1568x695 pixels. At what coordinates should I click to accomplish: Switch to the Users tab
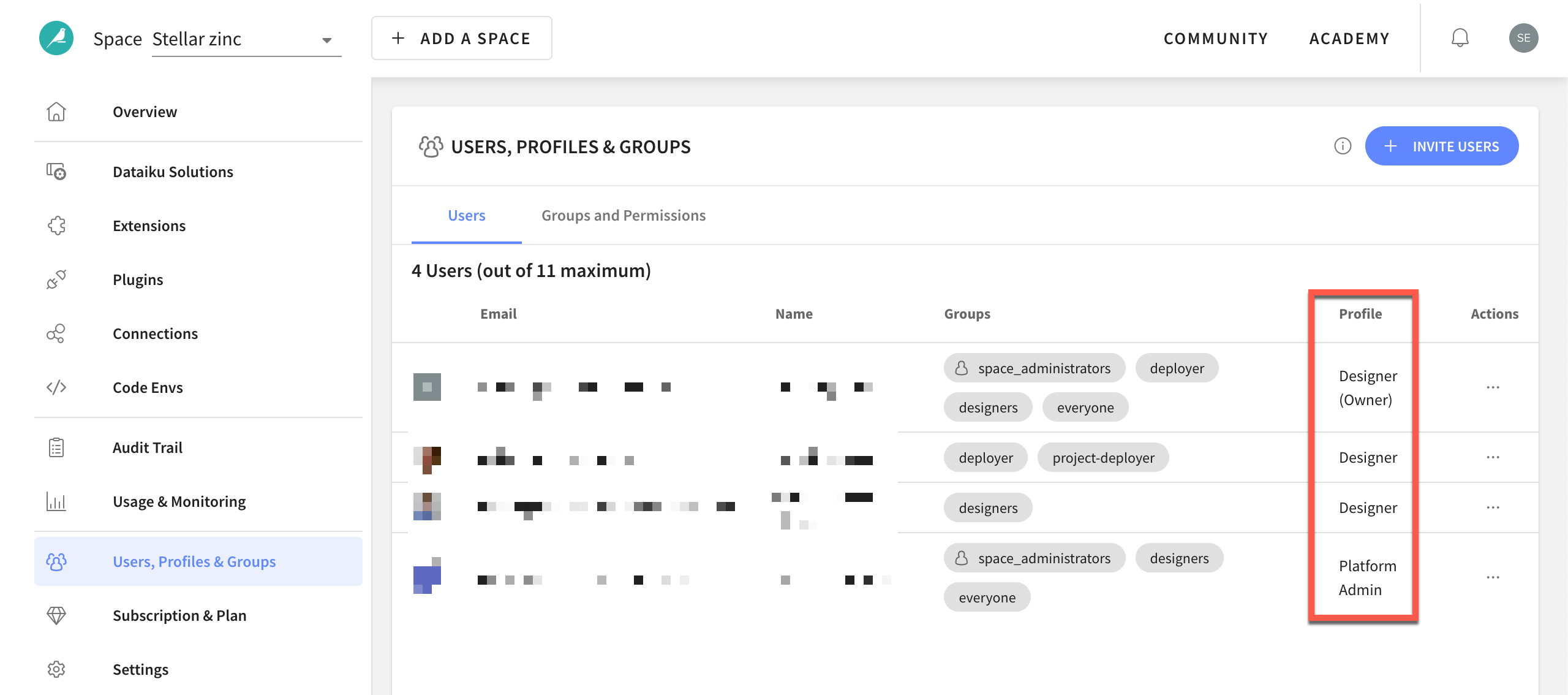pos(467,216)
